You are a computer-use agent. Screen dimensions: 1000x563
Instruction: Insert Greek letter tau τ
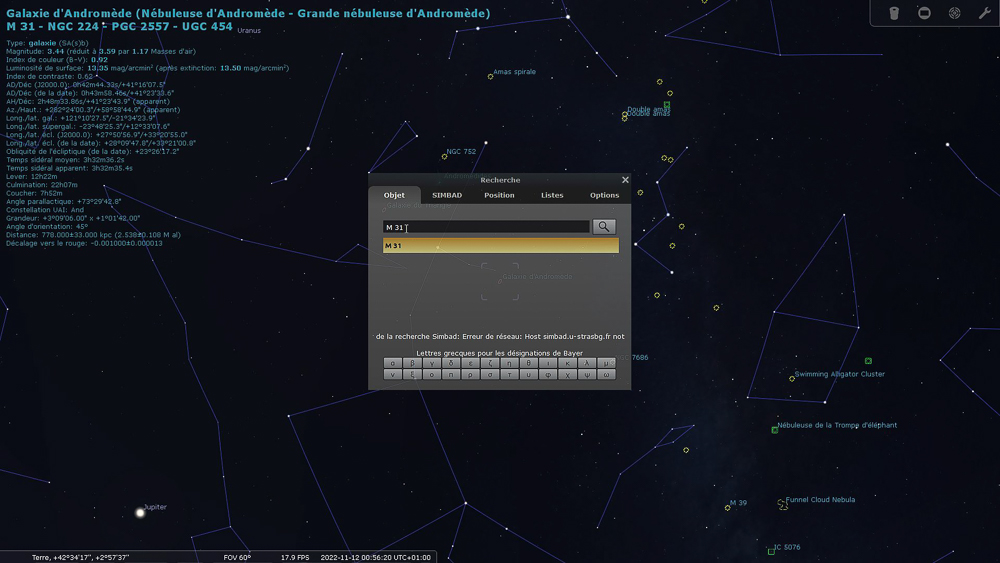tap(509, 374)
